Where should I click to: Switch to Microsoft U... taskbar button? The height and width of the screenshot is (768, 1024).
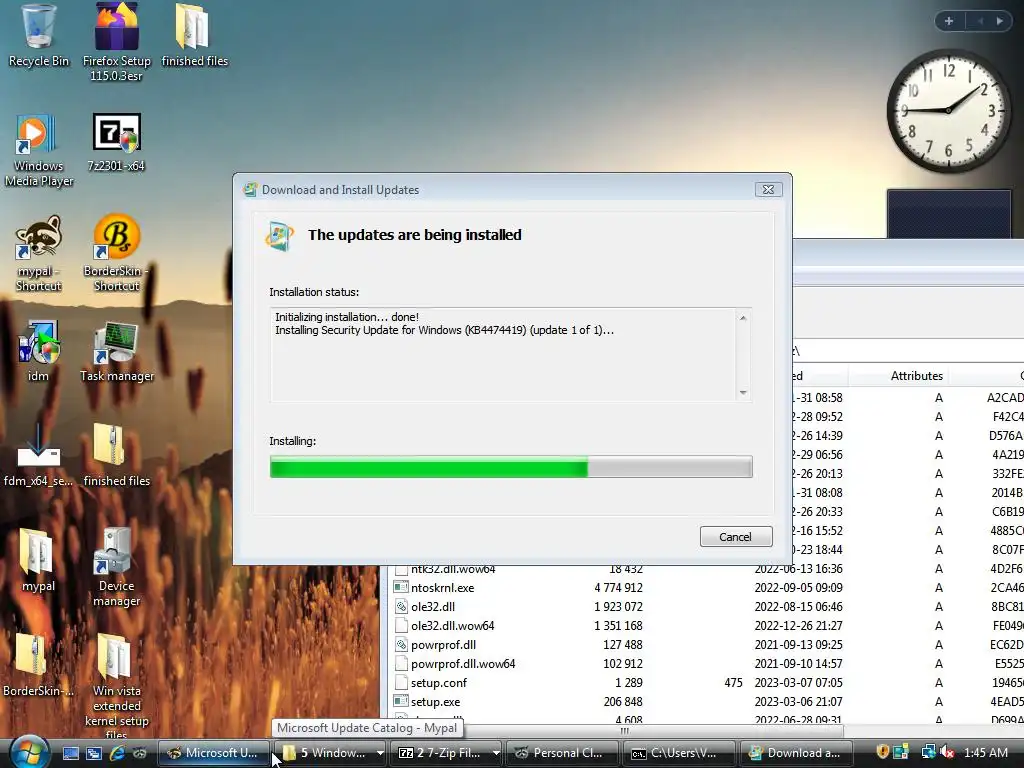tap(214, 753)
